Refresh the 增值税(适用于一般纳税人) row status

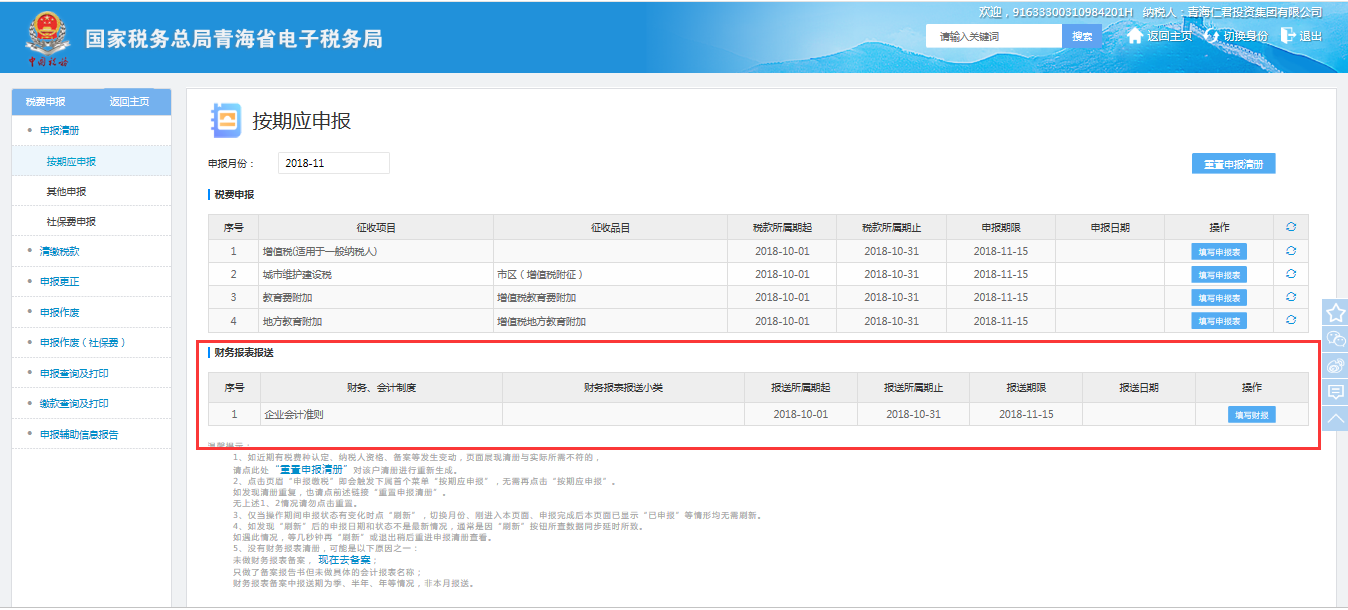click(1290, 250)
